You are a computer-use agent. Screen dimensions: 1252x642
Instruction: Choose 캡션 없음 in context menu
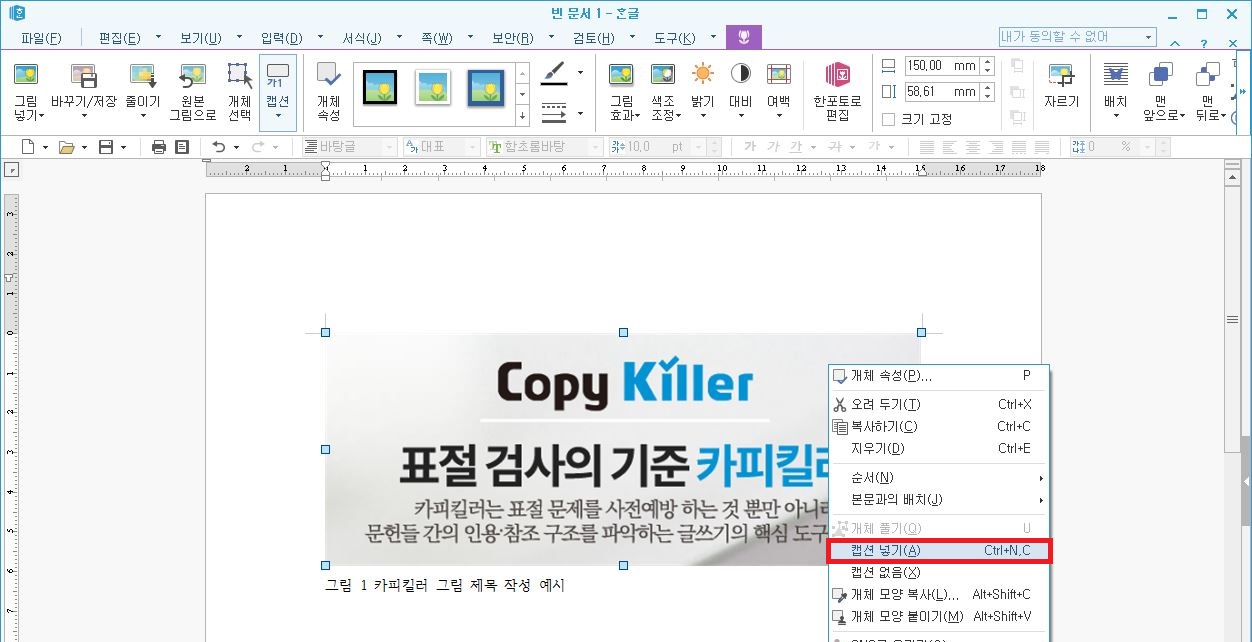(939, 572)
